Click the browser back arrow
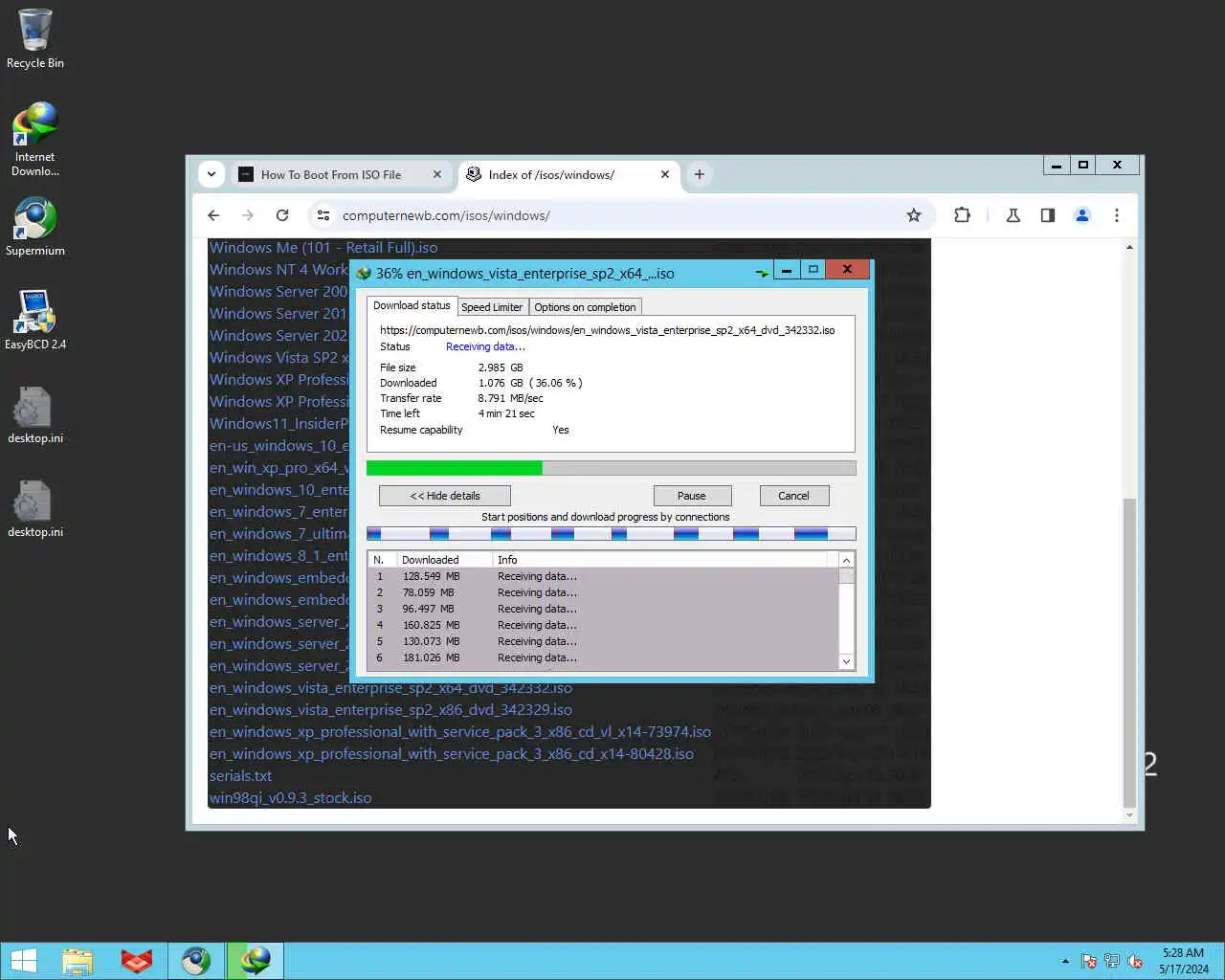 tap(213, 215)
